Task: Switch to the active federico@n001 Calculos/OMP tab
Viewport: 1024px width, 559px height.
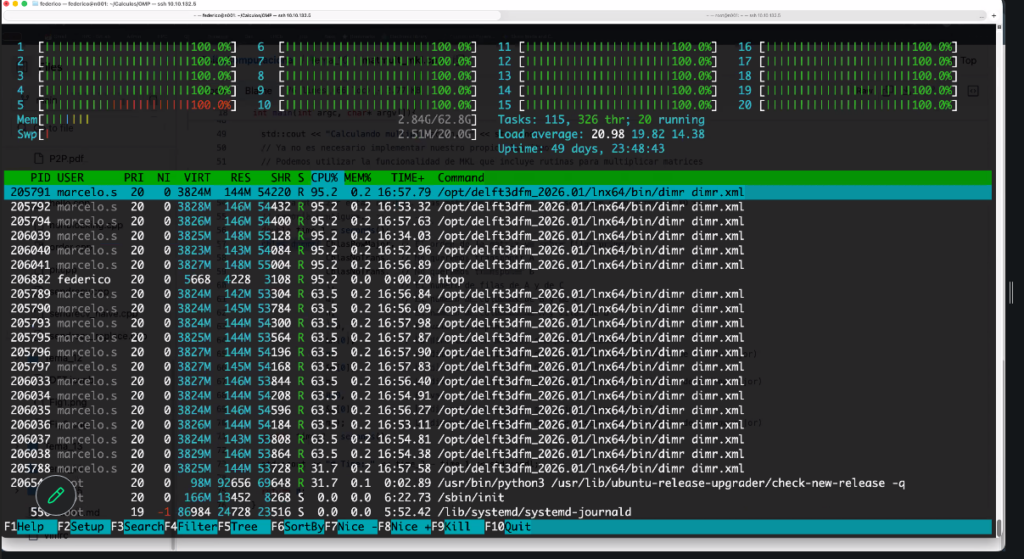Action: (252, 15)
